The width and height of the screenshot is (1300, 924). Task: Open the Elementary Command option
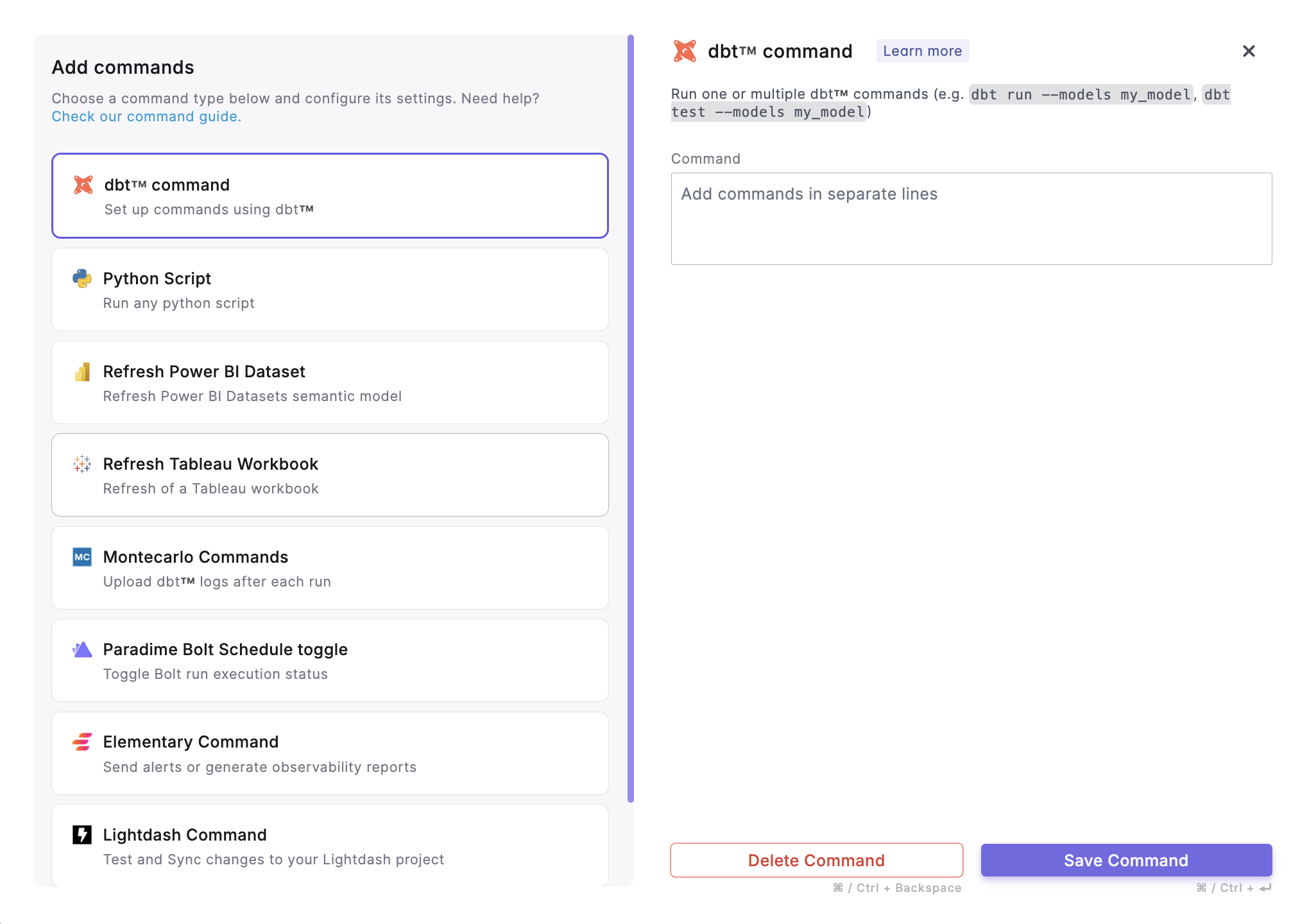[x=330, y=754]
